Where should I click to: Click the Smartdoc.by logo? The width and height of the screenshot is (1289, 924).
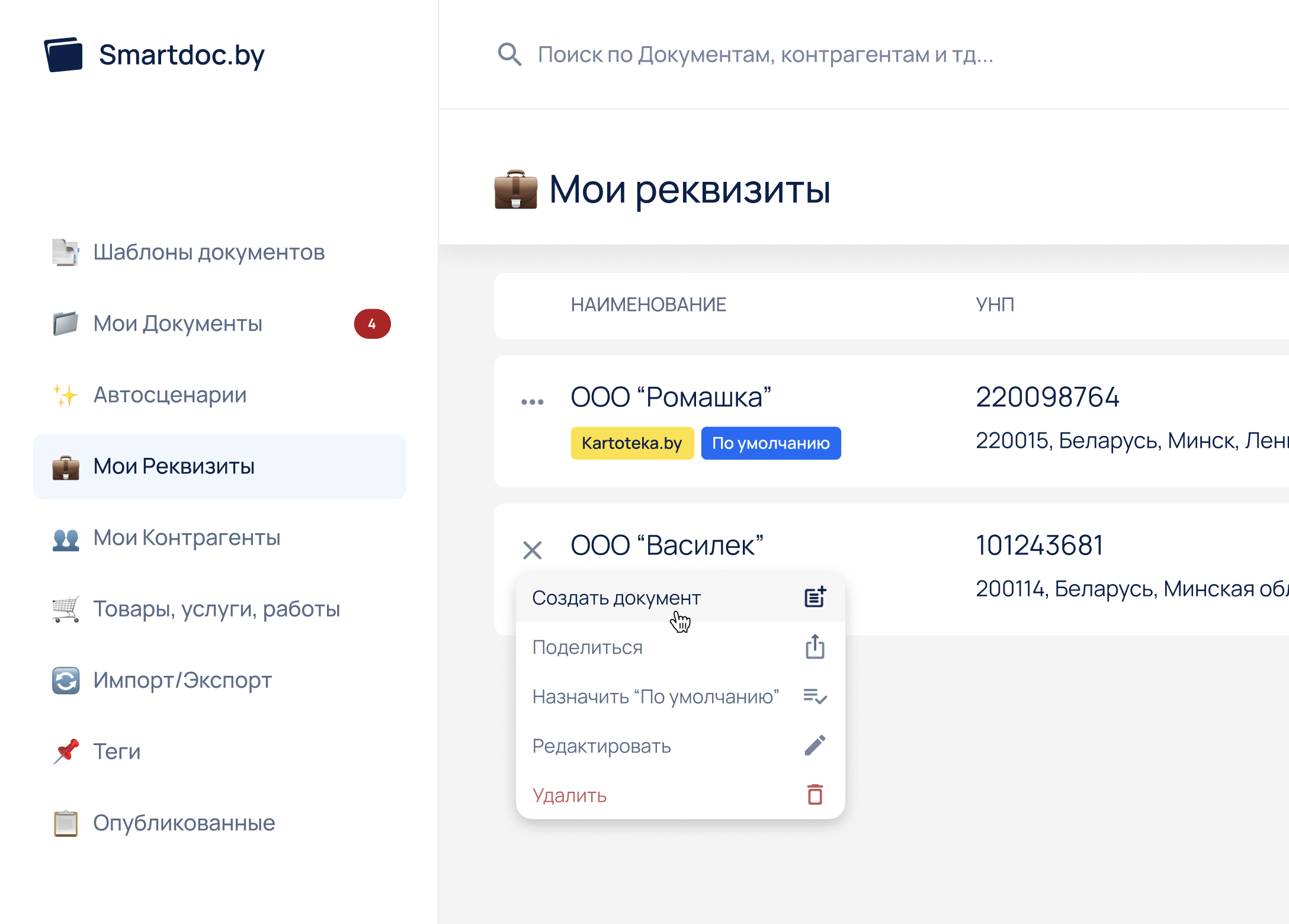tap(155, 55)
